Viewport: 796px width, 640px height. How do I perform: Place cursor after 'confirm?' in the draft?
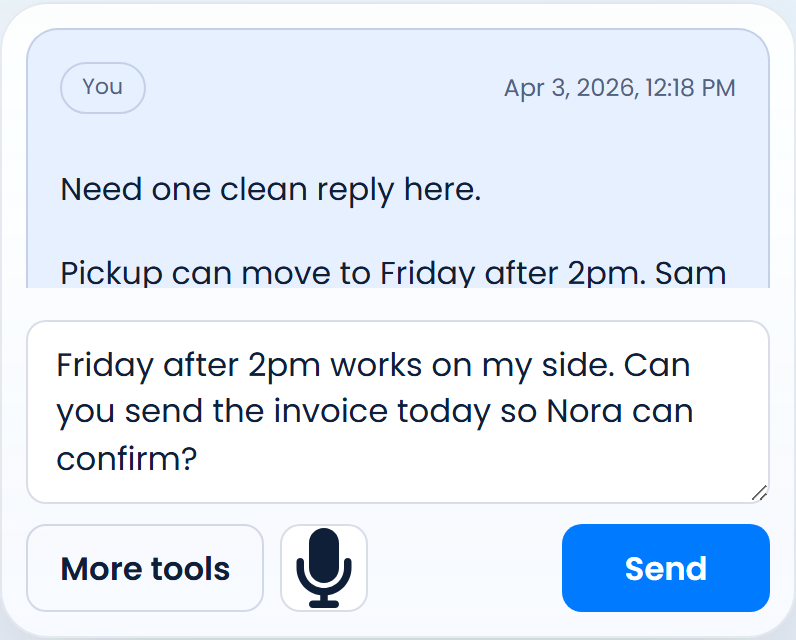click(197, 459)
